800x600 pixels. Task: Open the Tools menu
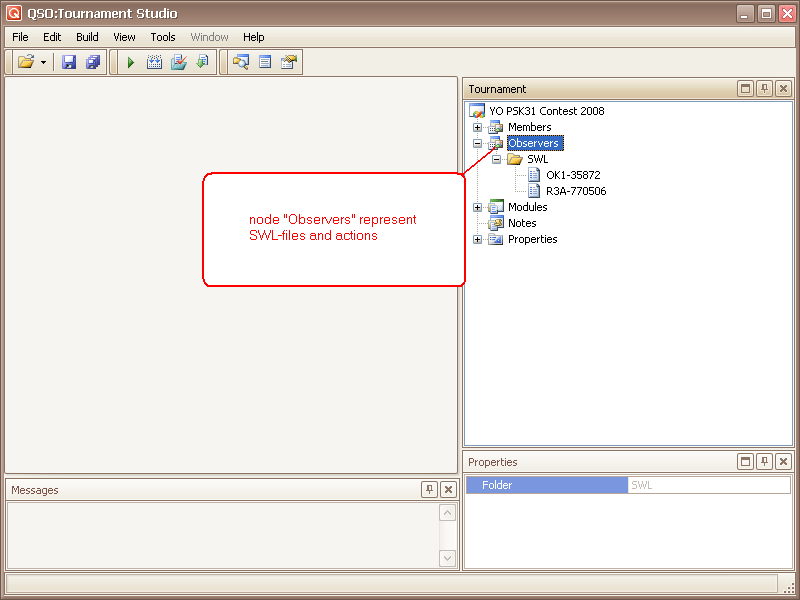[x=163, y=37]
